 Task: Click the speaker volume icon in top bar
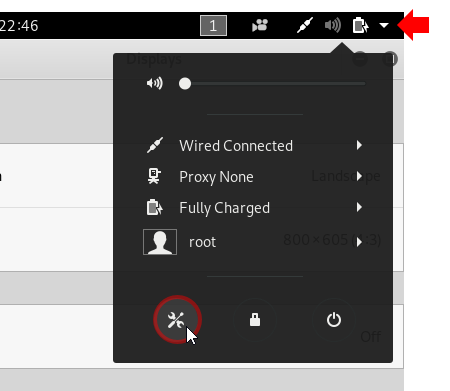[x=333, y=25]
